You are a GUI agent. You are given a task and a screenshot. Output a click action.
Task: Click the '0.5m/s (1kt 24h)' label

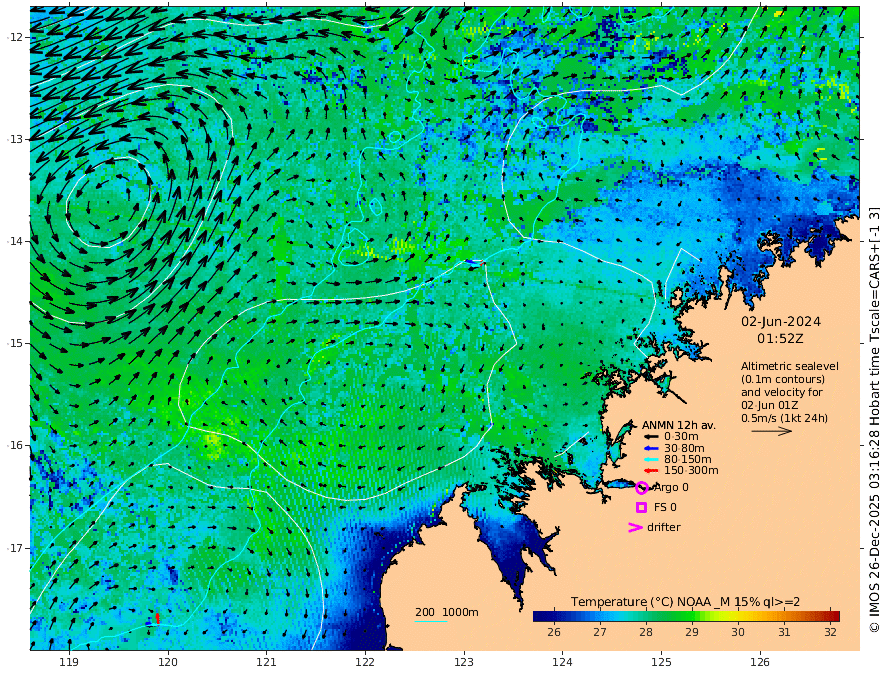(785, 418)
